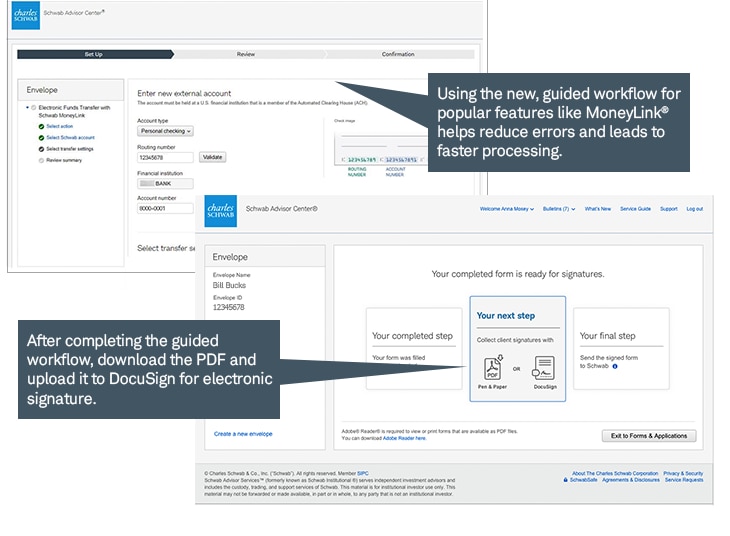Open the SchwabSafe footer link

pyautogui.click(x=583, y=480)
